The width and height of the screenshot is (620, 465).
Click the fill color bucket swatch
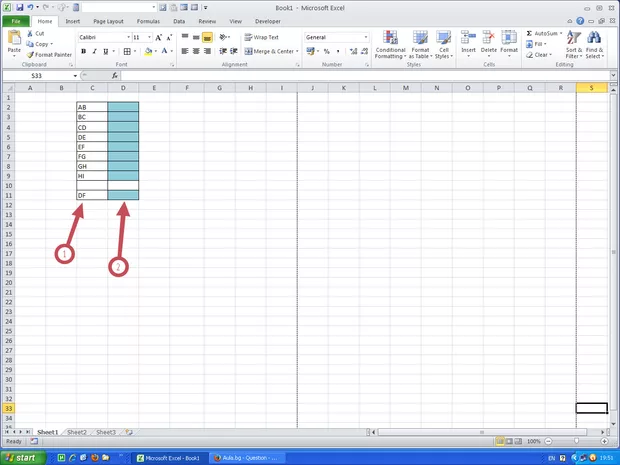[148, 51]
